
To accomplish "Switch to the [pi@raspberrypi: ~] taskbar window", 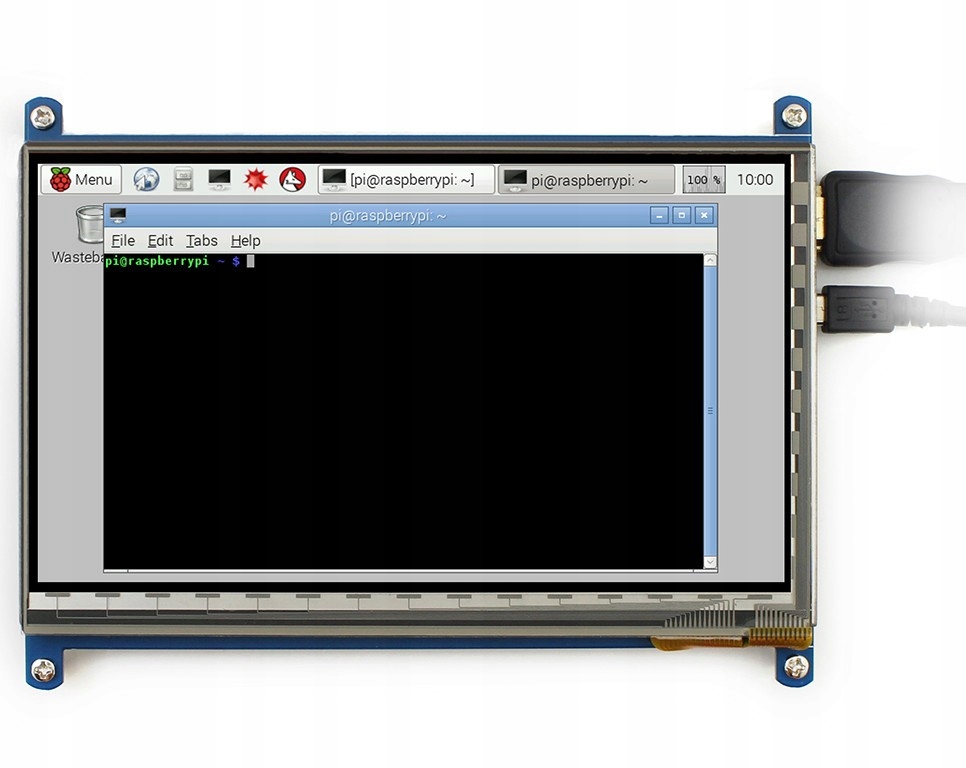I will (x=407, y=179).
